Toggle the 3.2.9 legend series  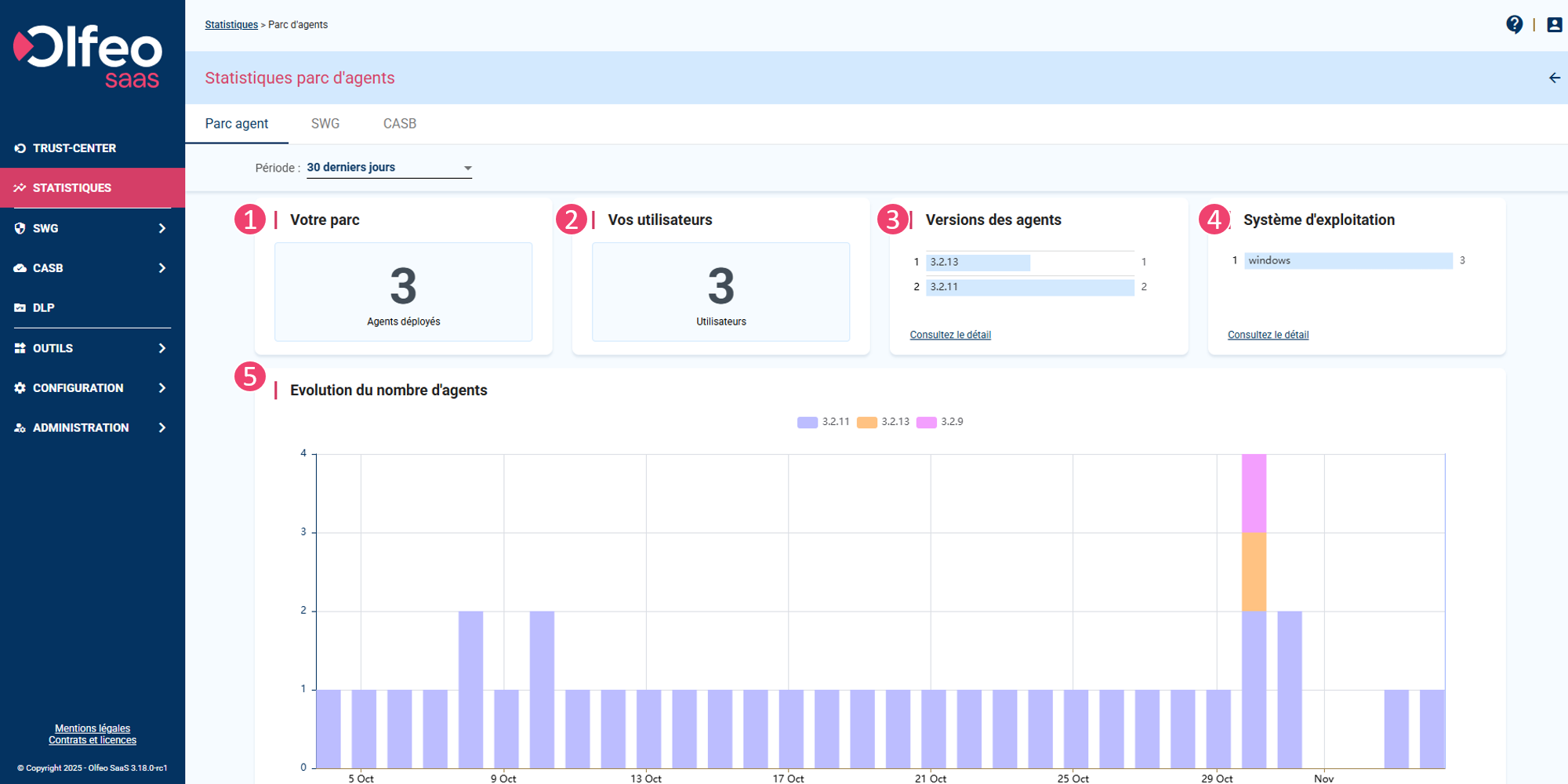(x=939, y=422)
